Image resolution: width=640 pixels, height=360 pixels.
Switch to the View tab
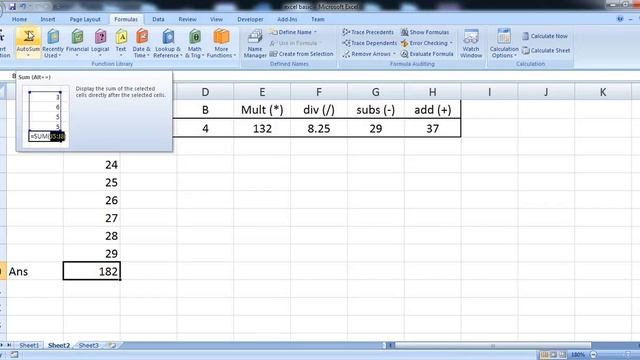click(216, 19)
